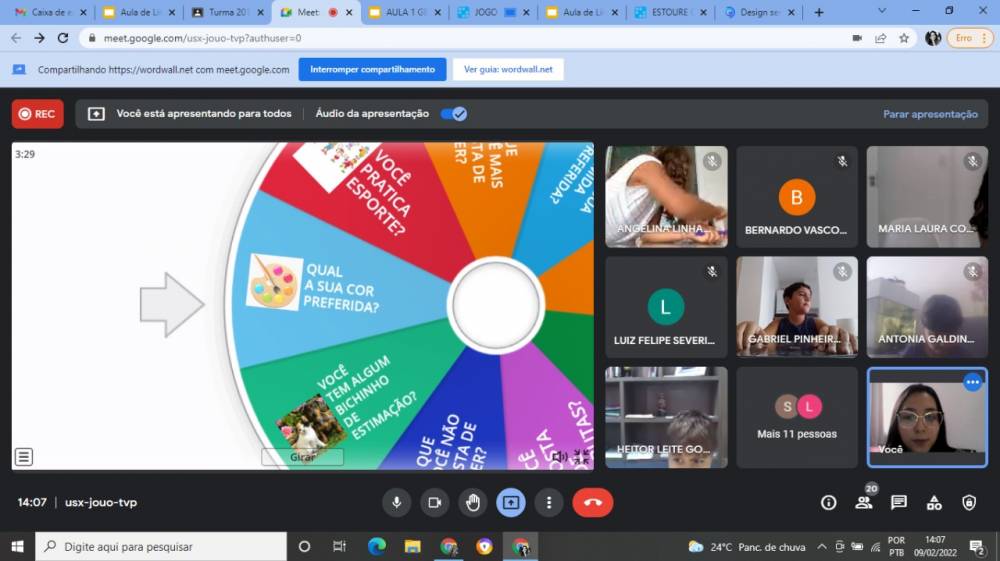This screenshot has width=1000, height=561.
Task: Toggle wheel sound speaker icon
Action: click(559, 457)
